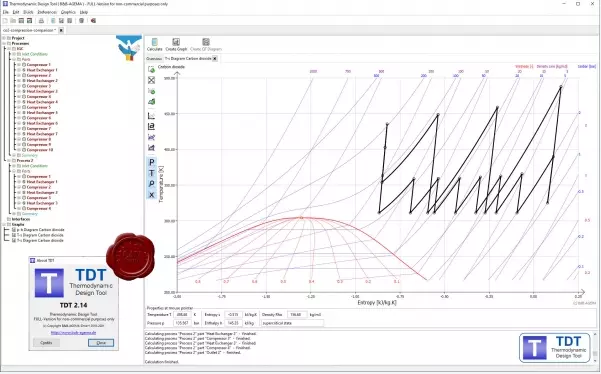
Task: Select Heat Exchanger 5 in the tree
Action: pos(42,113)
